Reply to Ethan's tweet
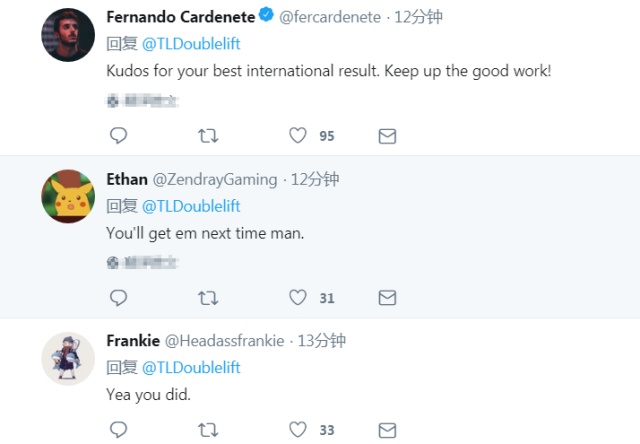 pyautogui.click(x=118, y=297)
